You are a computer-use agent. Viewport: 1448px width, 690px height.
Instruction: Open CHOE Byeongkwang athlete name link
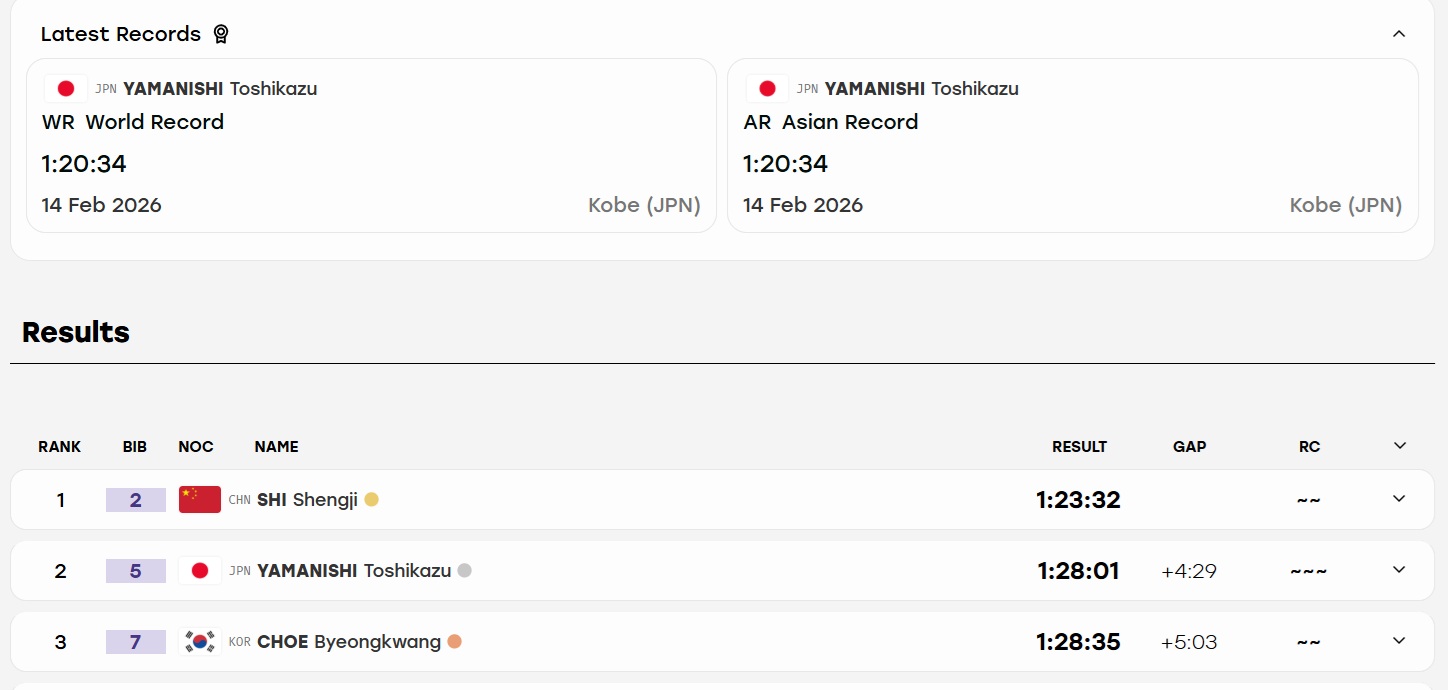click(x=349, y=642)
